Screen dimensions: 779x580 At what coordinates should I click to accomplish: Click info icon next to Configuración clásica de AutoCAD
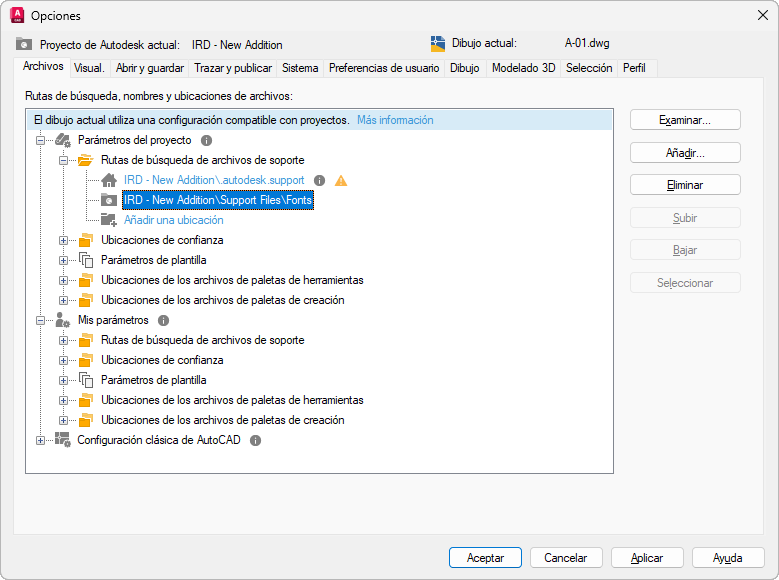click(255, 440)
